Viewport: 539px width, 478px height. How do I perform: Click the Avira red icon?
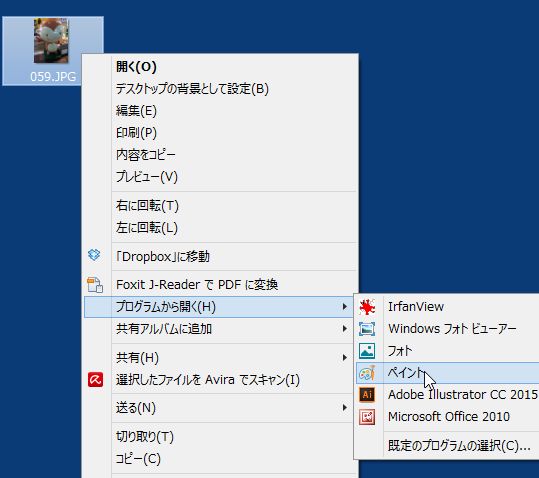click(95, 379)
